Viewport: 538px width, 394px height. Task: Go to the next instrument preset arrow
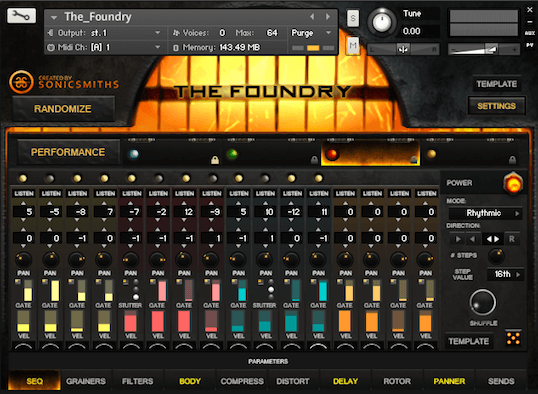pos(328,16)
